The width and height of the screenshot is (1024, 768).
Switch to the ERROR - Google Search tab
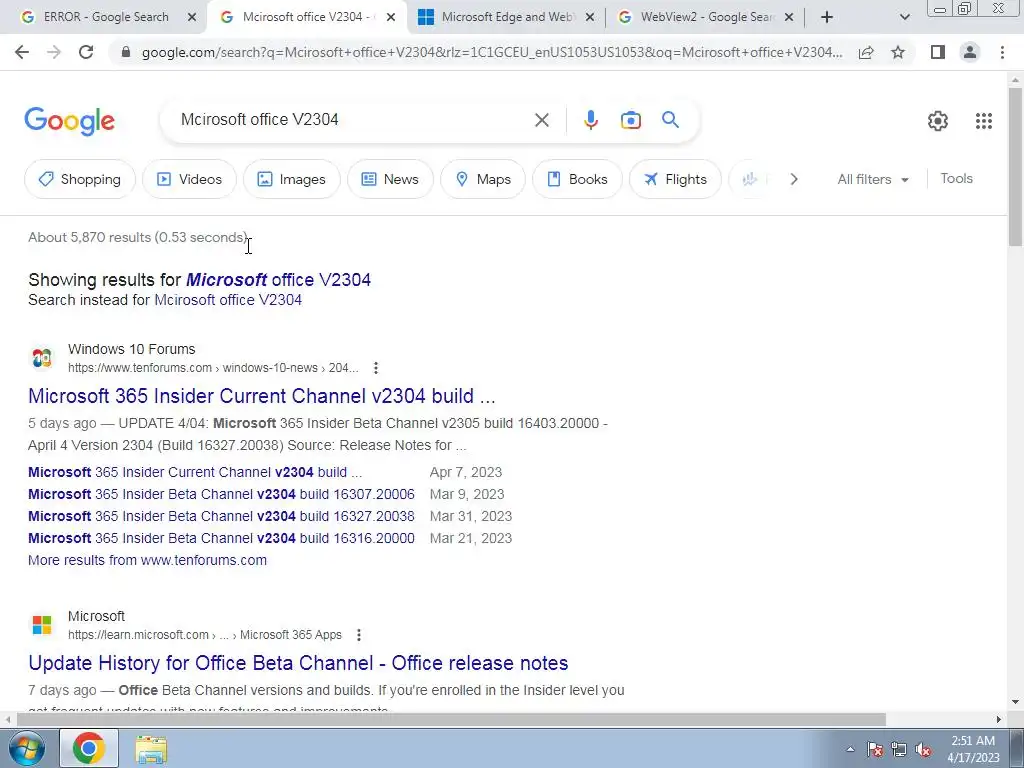point(104,18)
